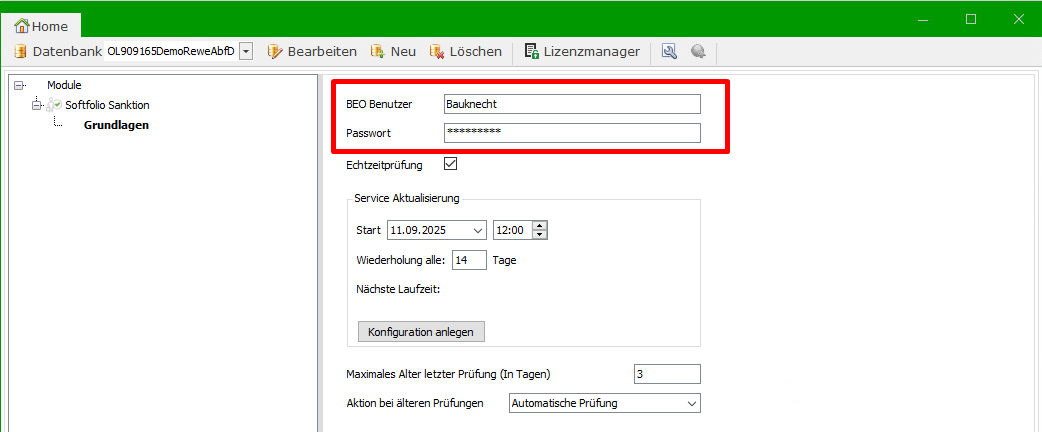
Task: Click the Löschen delete icon
Action: (437, 51)
